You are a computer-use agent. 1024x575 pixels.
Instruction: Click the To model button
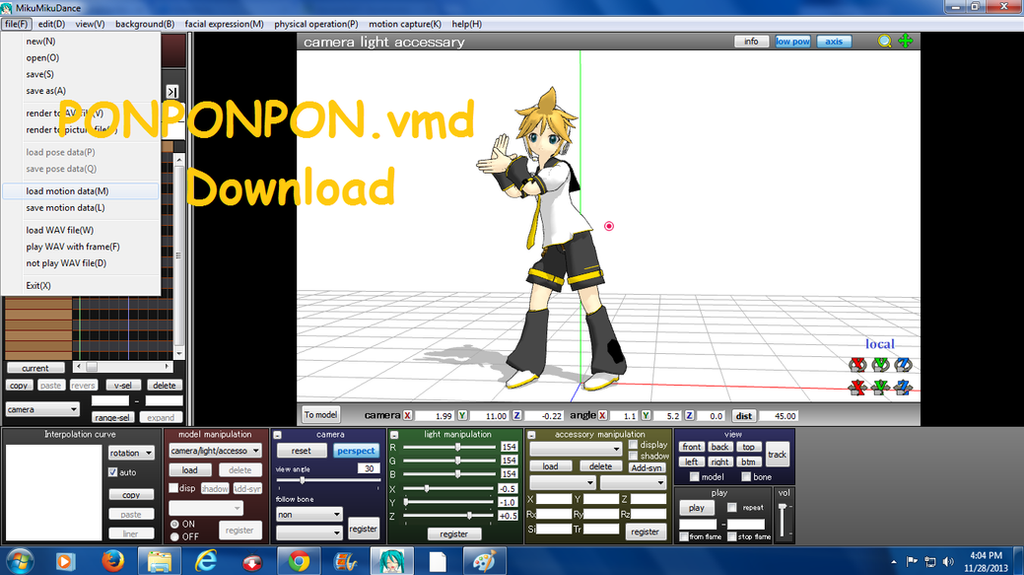(321, 415)
